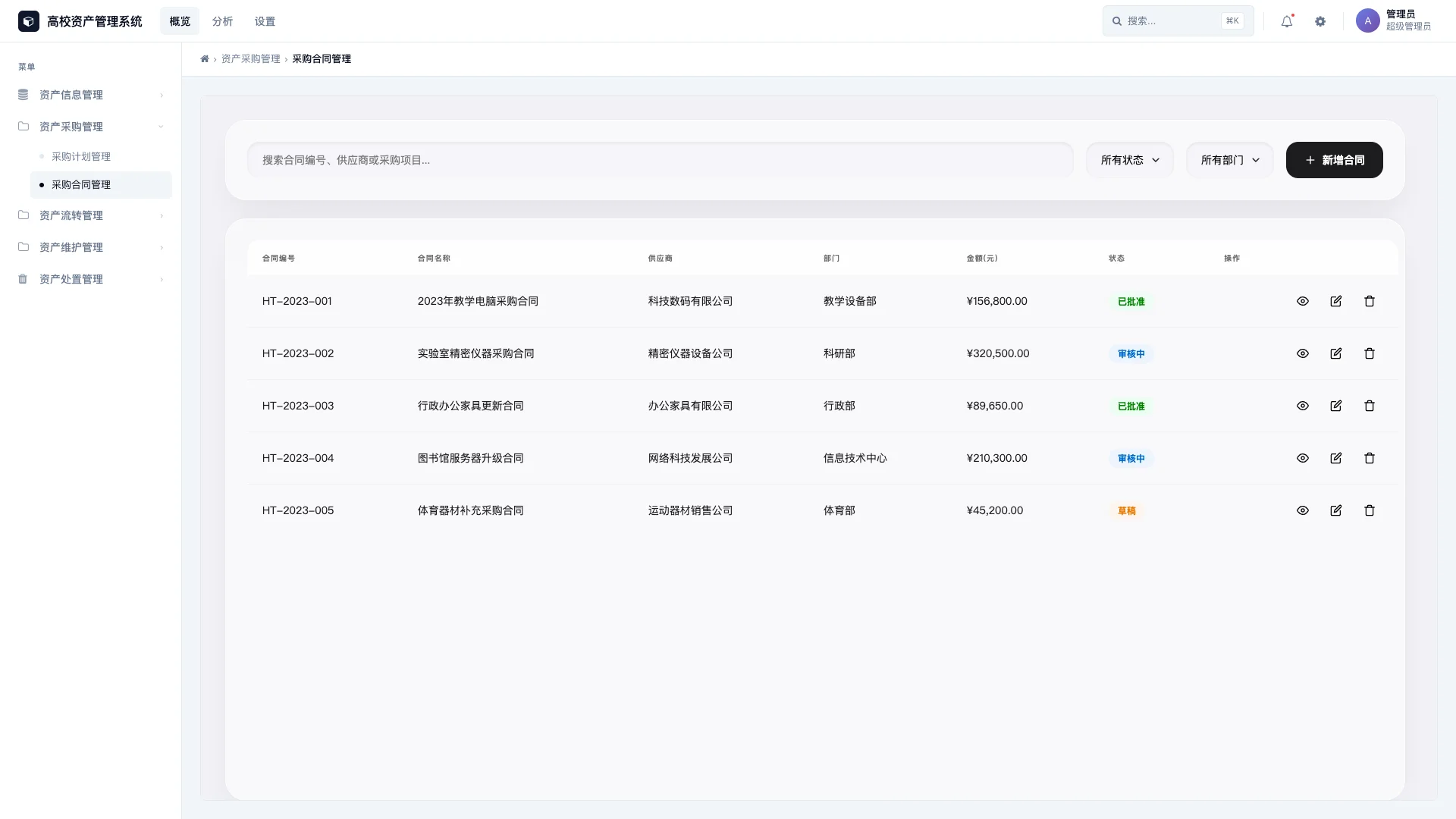Open settings via gear icon

pyautogui.click(x=1320, y=22)
